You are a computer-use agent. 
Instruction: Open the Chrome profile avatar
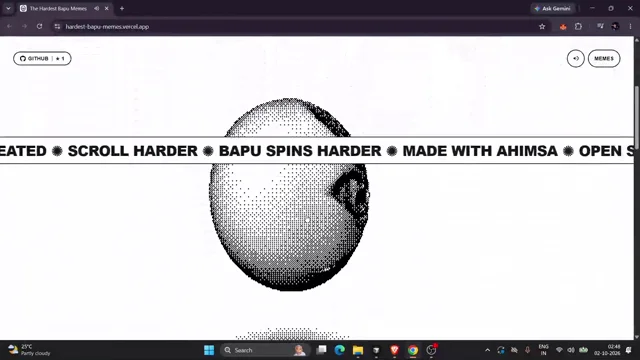point(615,27)
